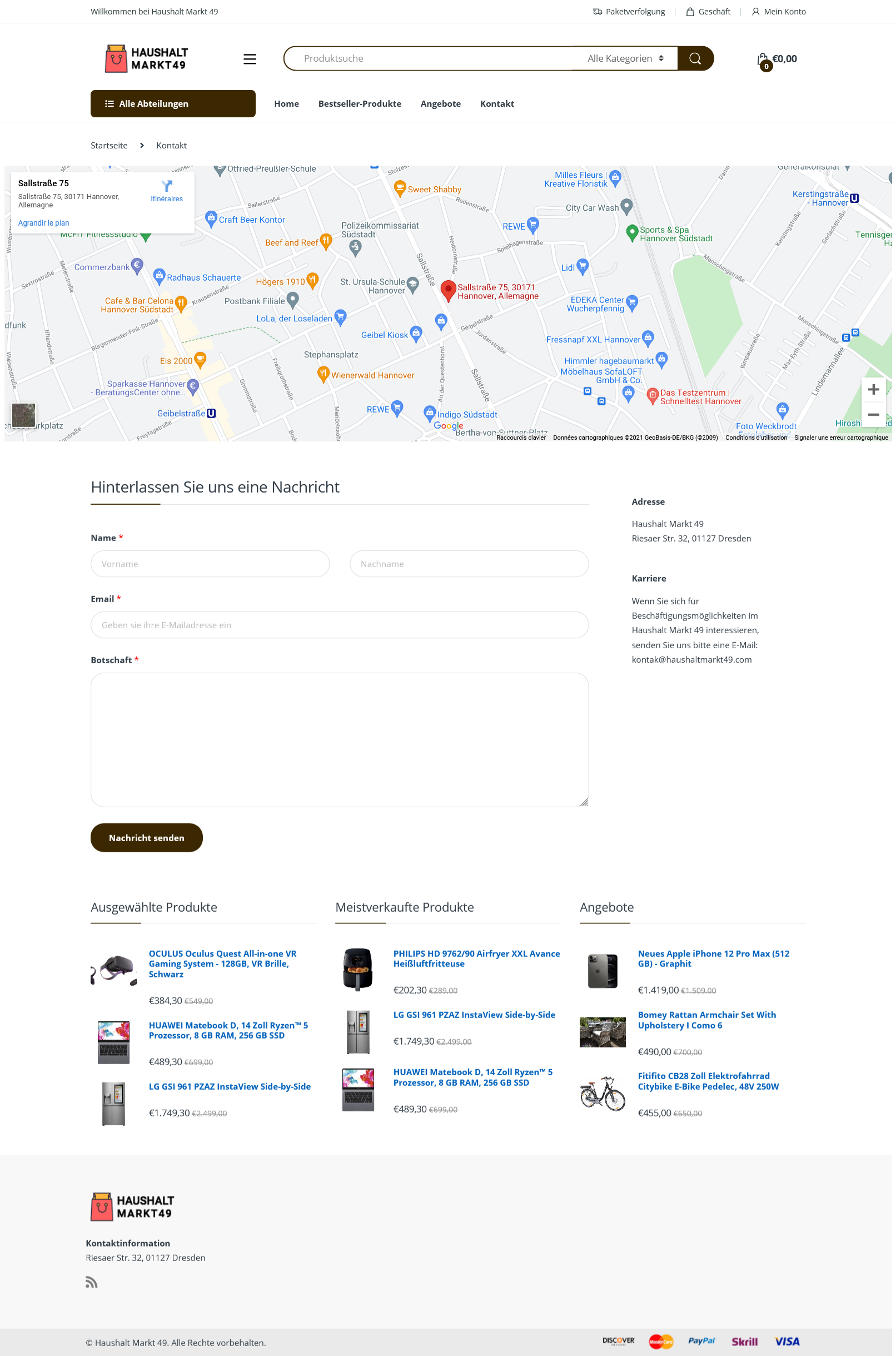Open the hamburger menu icon

250,59
